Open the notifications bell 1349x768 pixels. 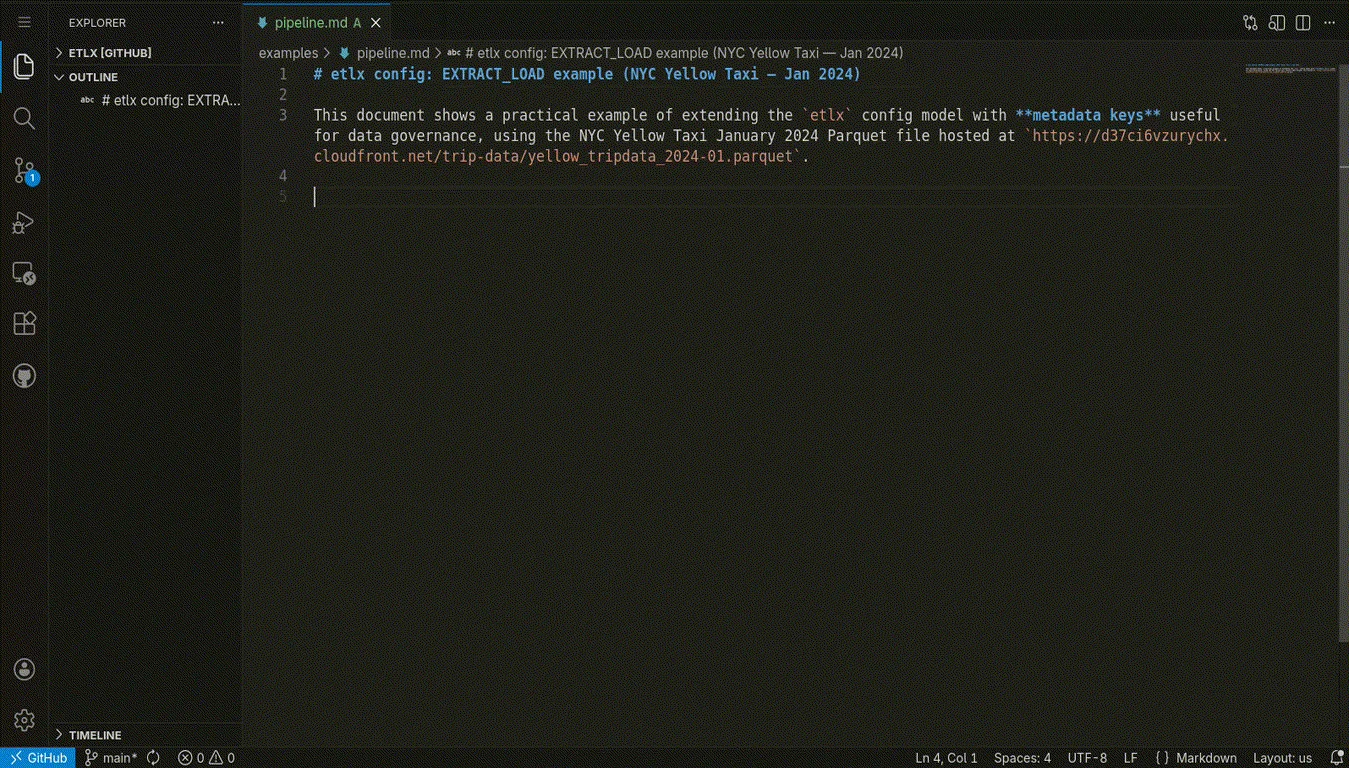pos(1339,757)
